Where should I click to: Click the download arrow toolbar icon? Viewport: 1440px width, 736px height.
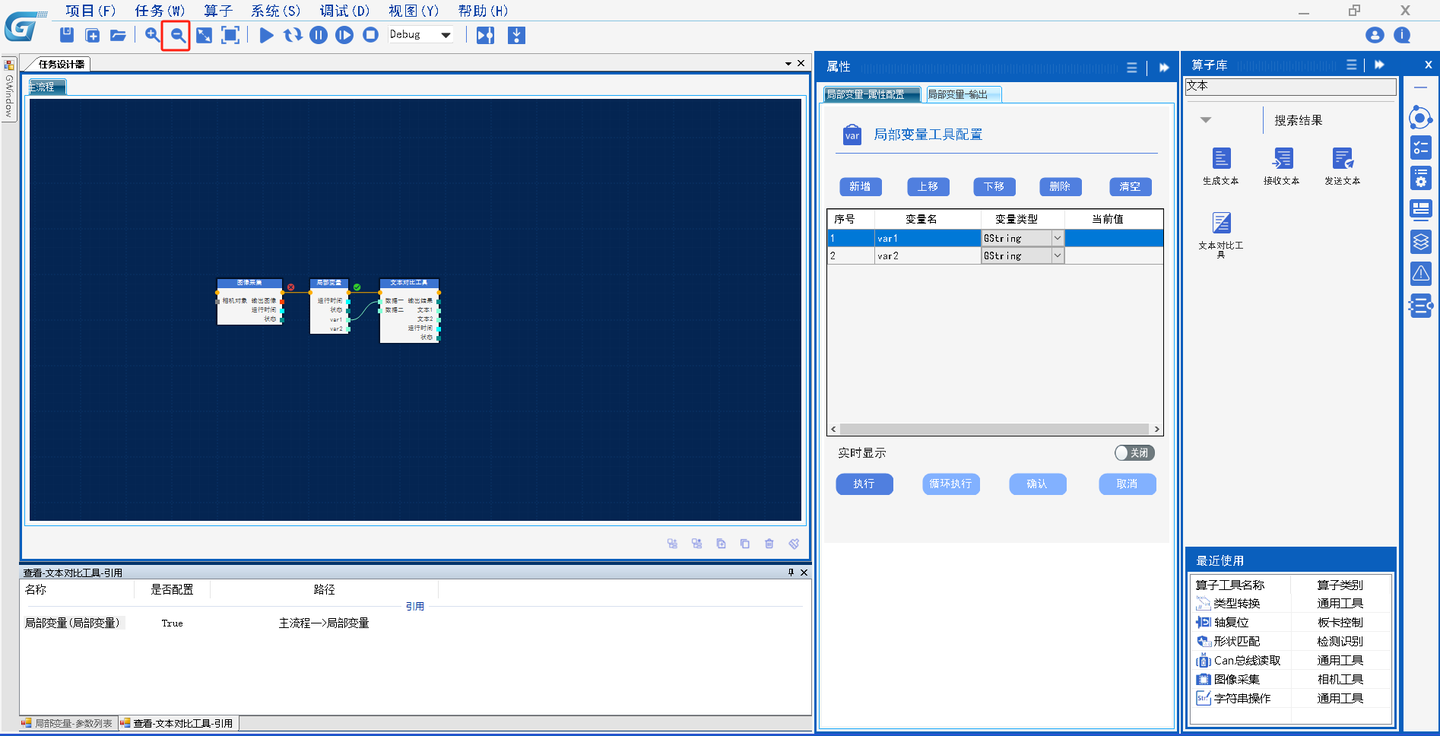pyautogui.click(x=516, y=35)
